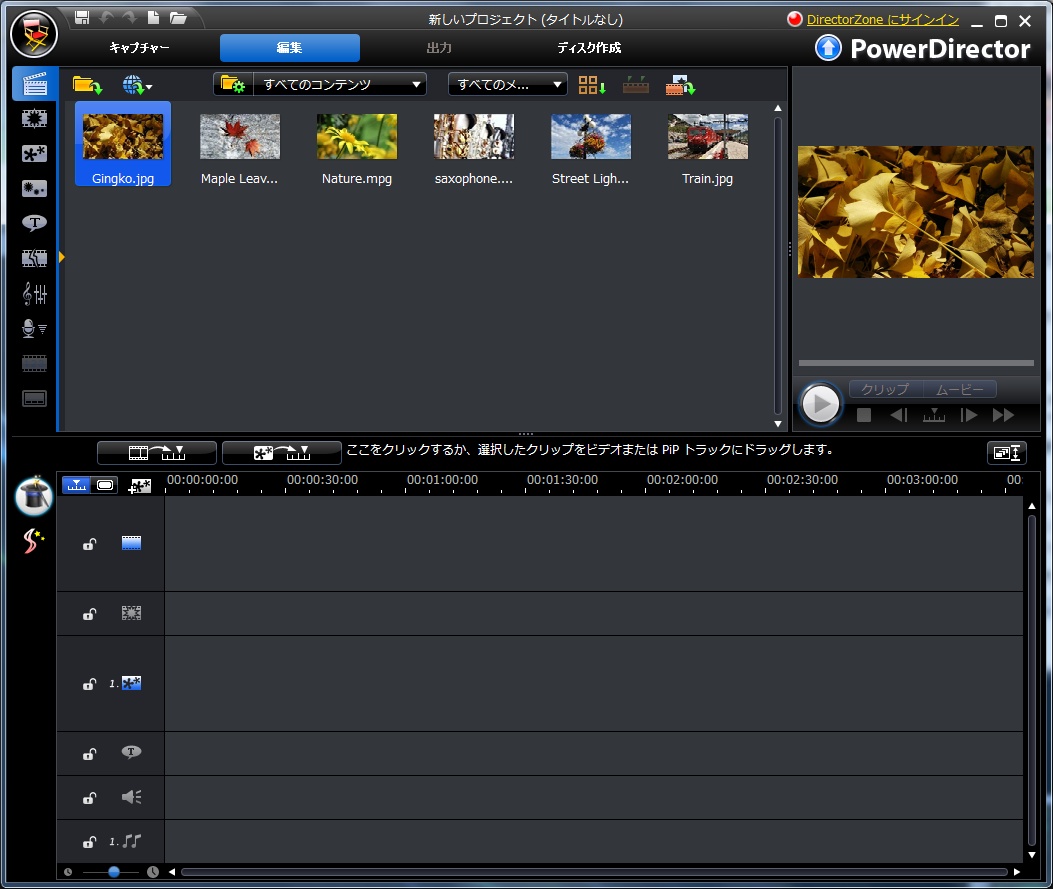Open the PiP Objects Room sidebar icon

tap(34, 154)
